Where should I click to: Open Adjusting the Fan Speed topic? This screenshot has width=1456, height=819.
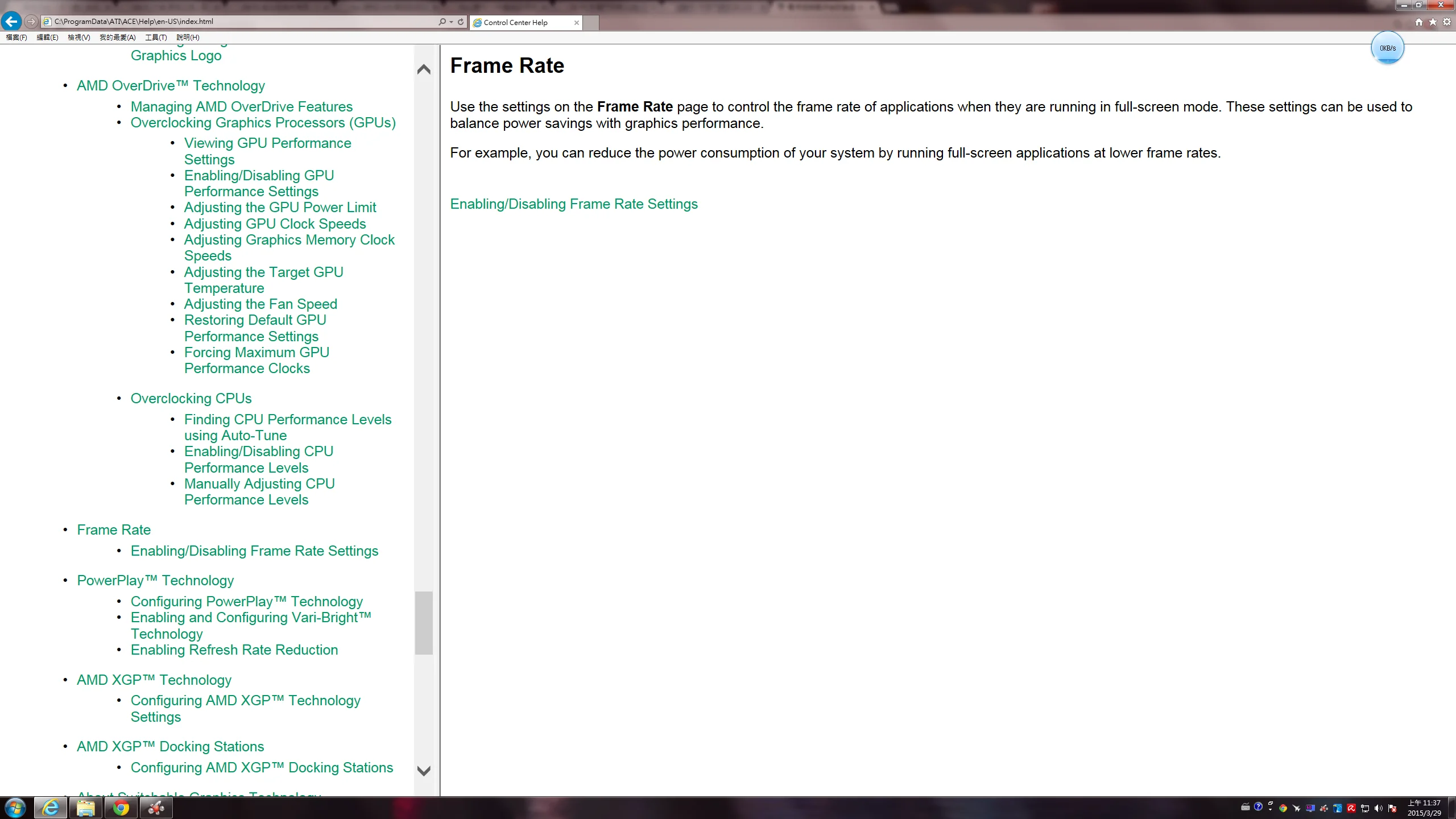click(x=260, y=304)
